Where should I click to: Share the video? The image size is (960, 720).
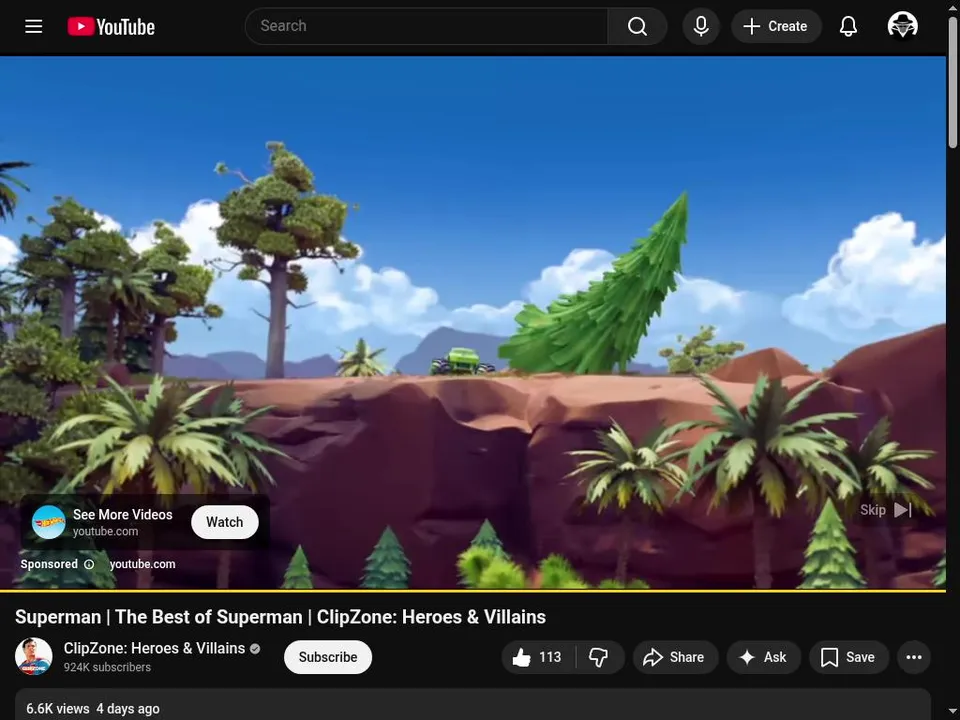[x=675, y=657]
